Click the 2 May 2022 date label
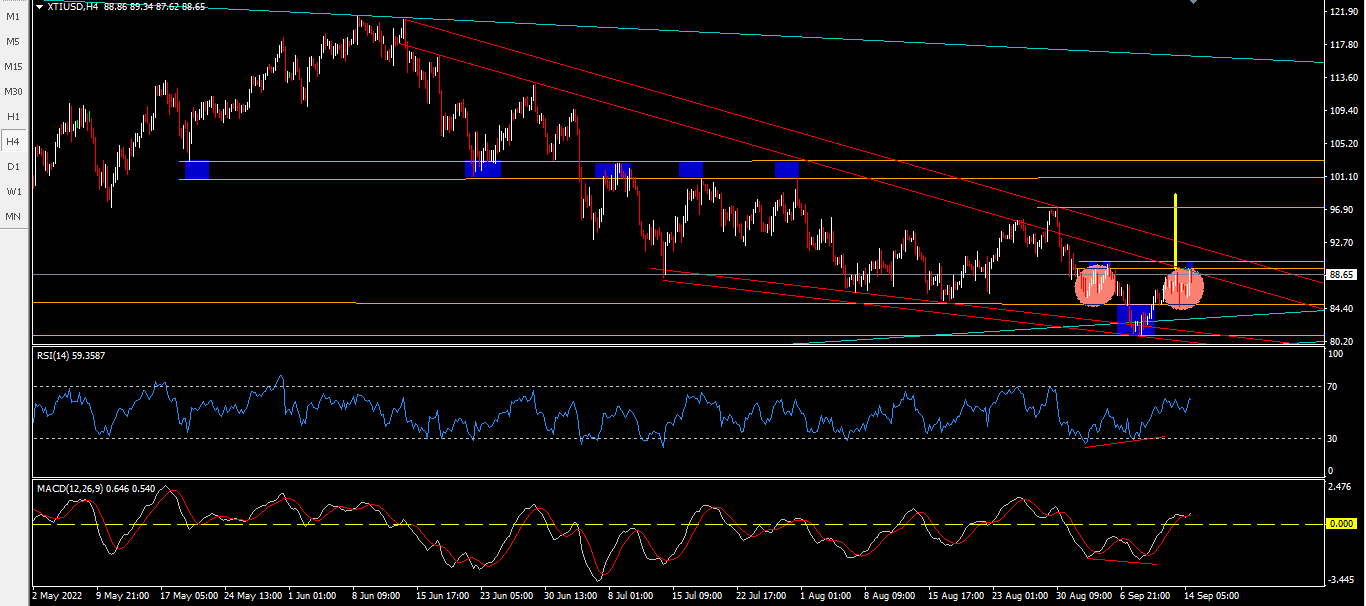The width and height of the screenshot is (1366, 606). click(57, 595)
